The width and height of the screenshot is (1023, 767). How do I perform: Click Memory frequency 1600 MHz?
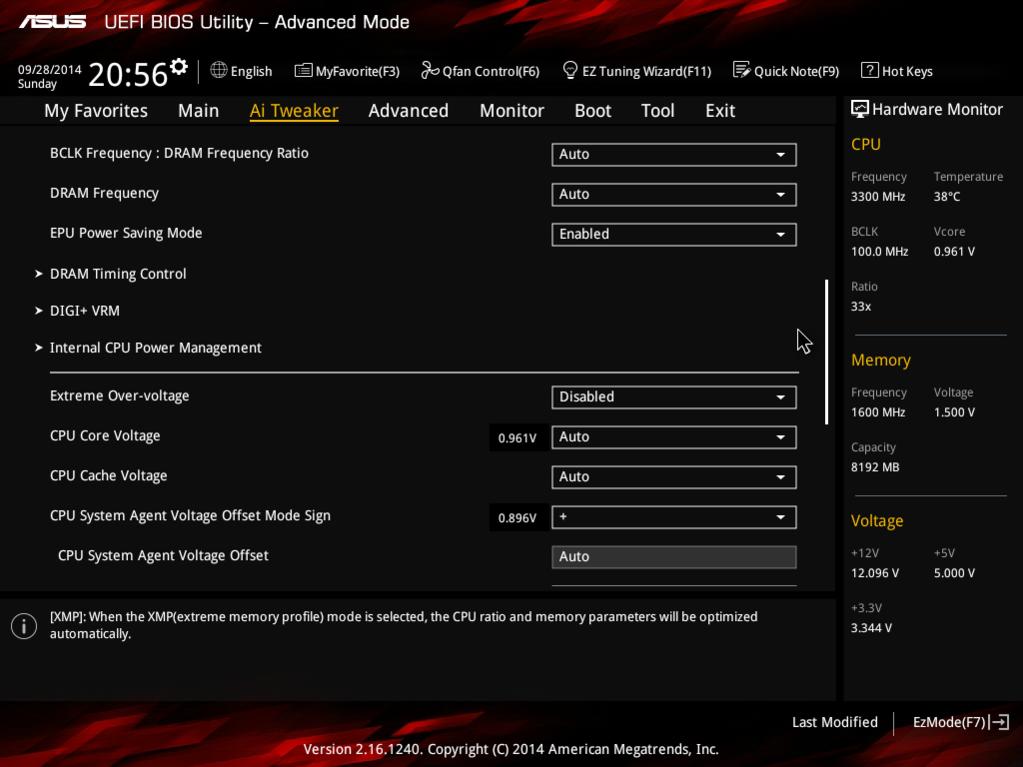[878, 412]
